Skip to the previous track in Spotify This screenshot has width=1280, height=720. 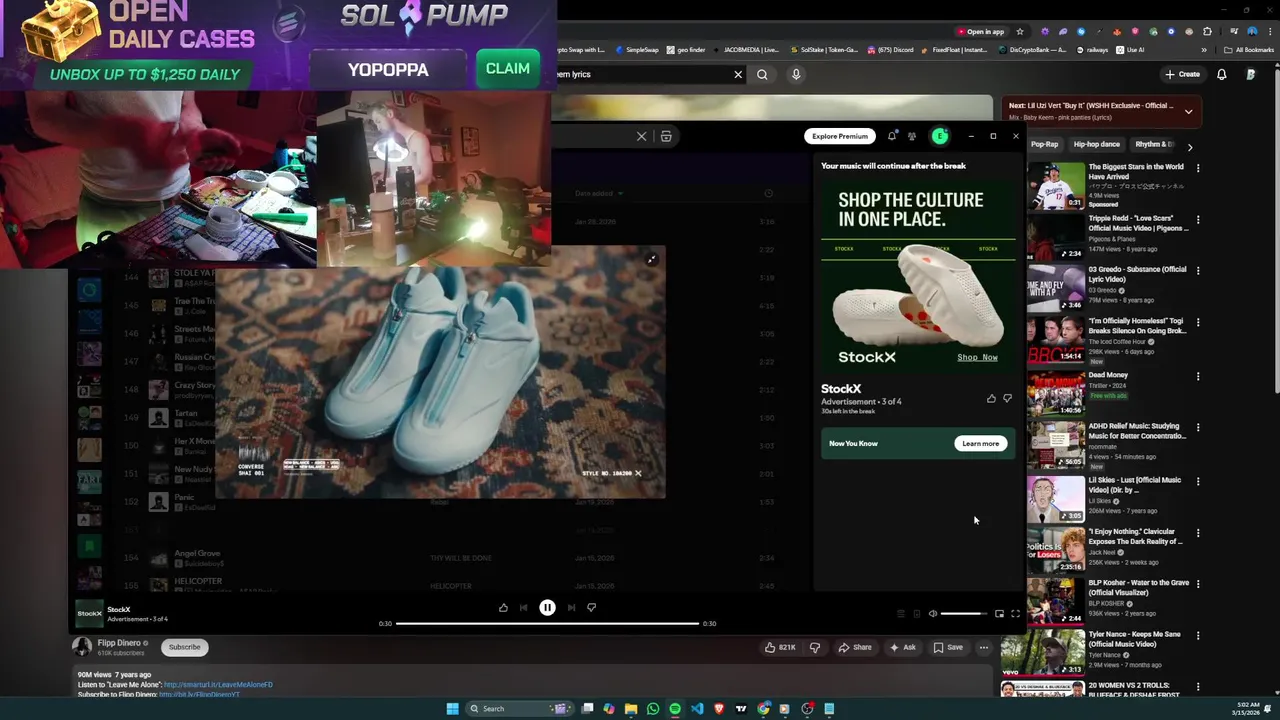click(523, 607)
